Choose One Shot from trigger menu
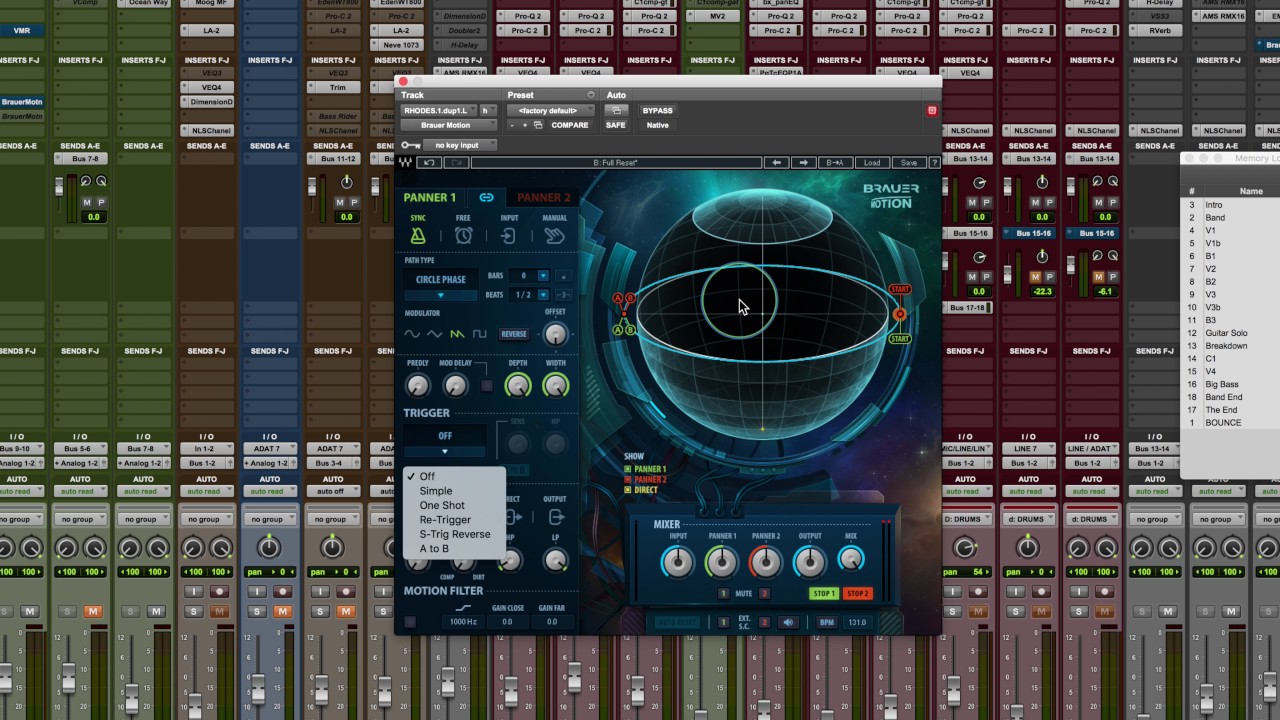1280x720 pixels. click(442, 505)
